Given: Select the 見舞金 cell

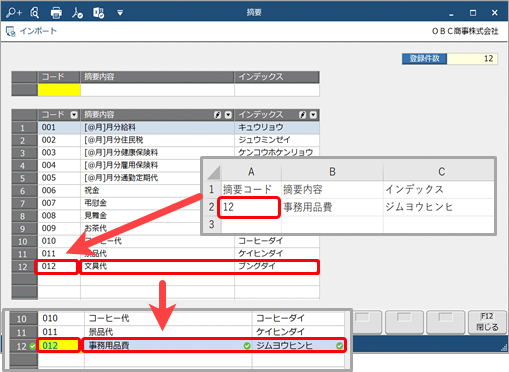Looking at the screenshot, I should [x=141, y=216].
